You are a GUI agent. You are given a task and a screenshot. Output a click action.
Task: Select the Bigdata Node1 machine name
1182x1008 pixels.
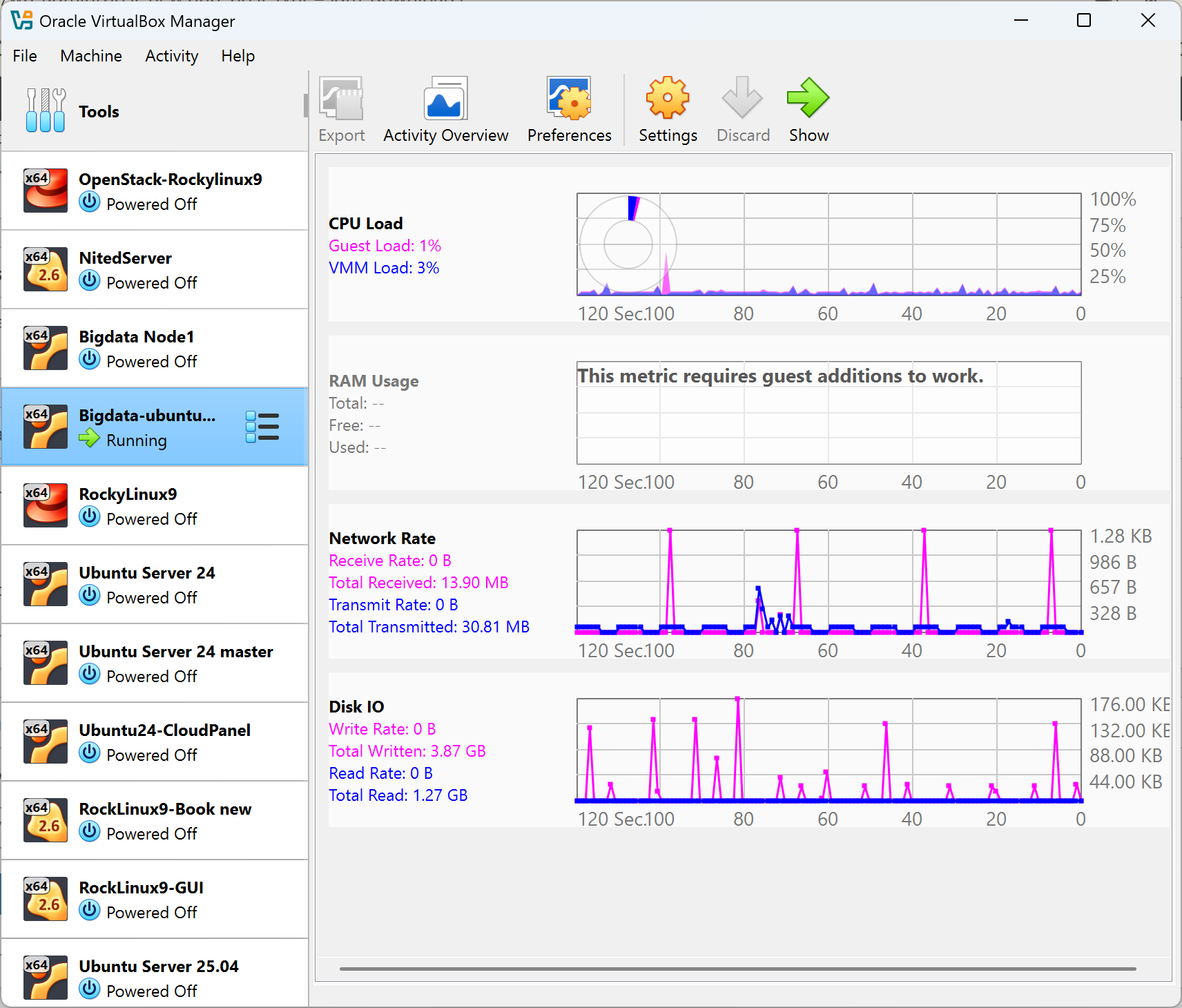click(x=137, y=337)
